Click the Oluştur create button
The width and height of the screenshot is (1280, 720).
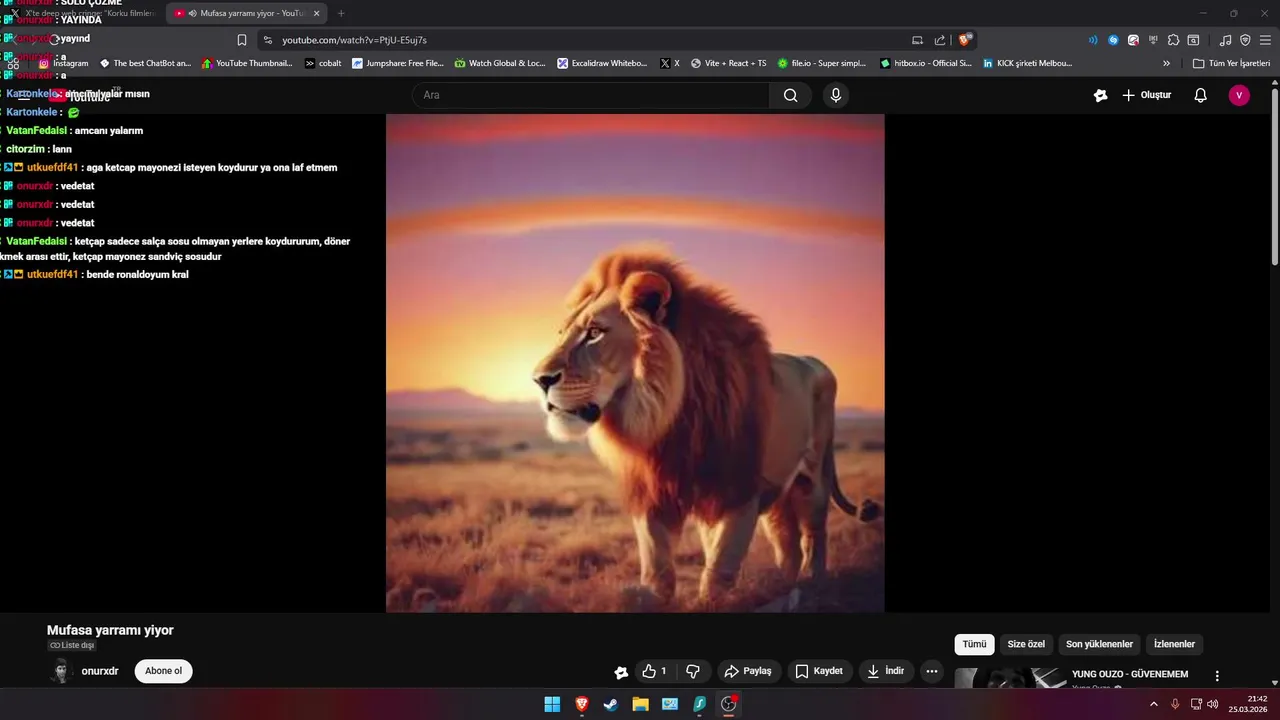point(1146,95)
